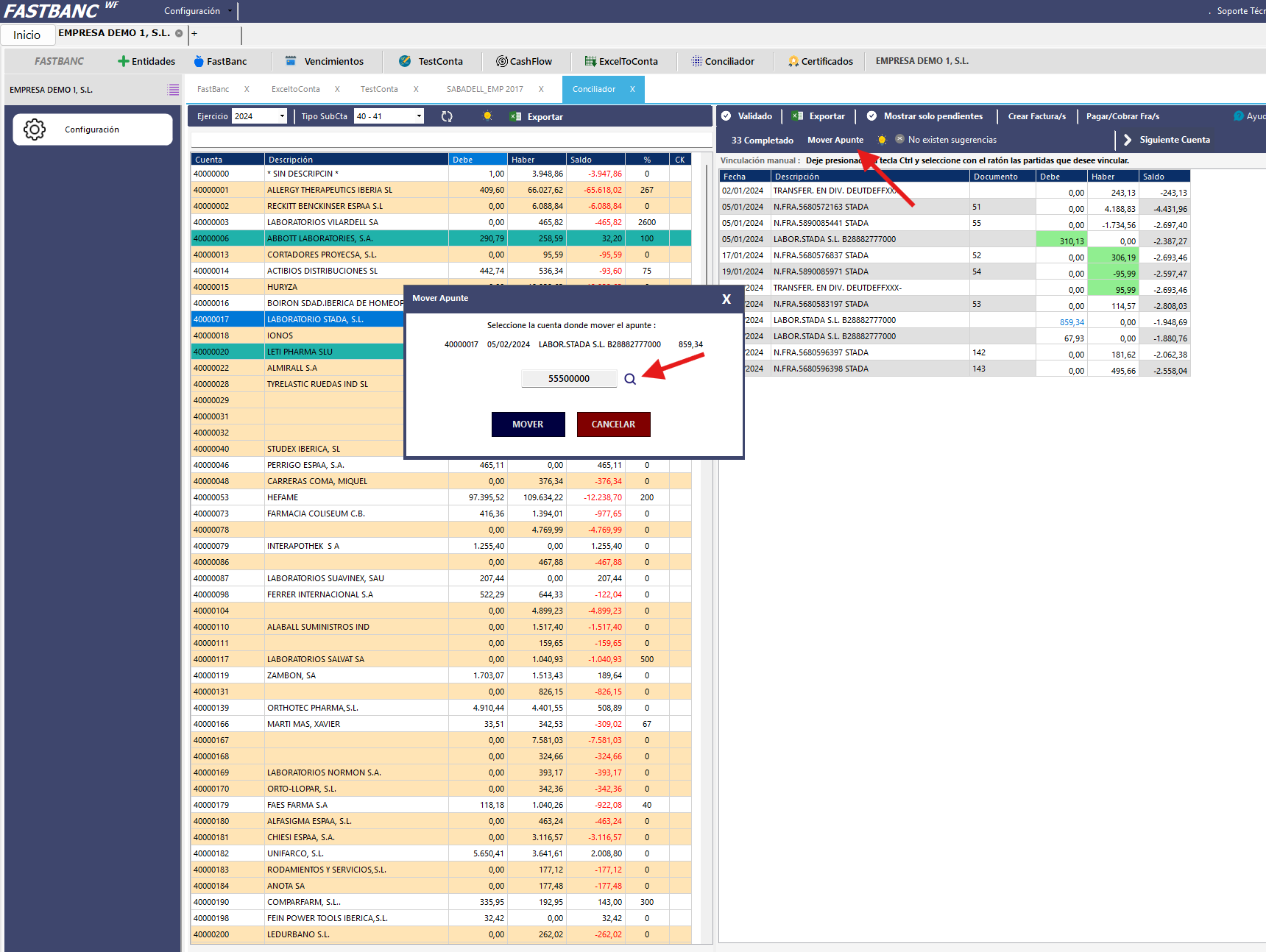Search accounts with the magnifier in the Mover Apunte dialog
The image size is (1266, 952).
[x=630, y=379]
